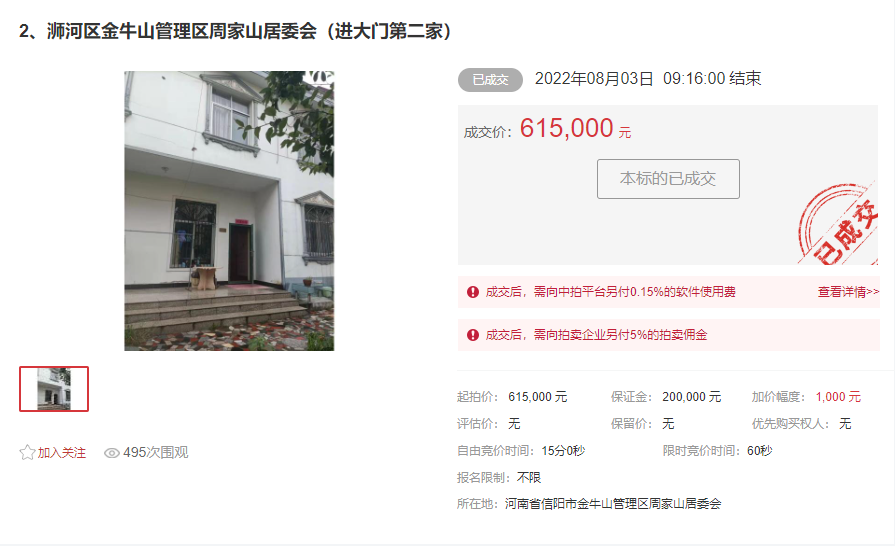Image resolution: width=895 pixels, height=546 pixels.
Task: Click the grey 已成交 status badge
Action: pos(490,80)
